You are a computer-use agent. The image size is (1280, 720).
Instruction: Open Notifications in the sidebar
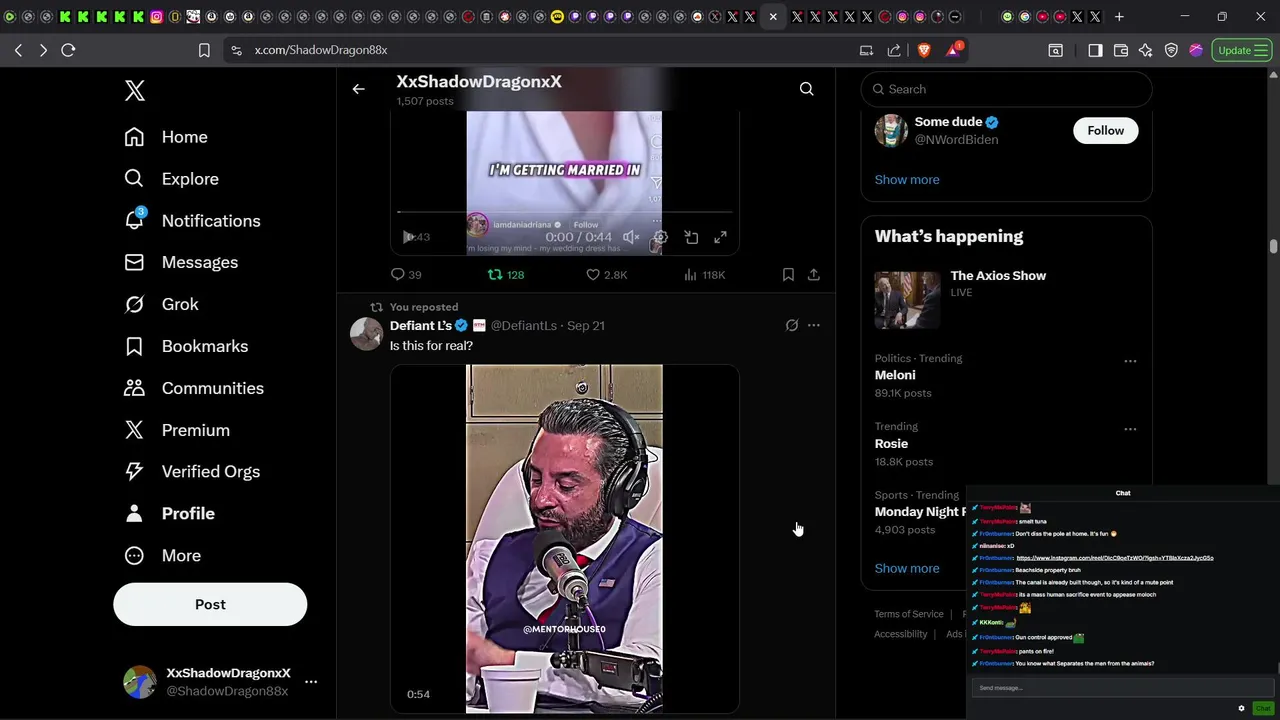pyautogui.click(x=192, y=221)
